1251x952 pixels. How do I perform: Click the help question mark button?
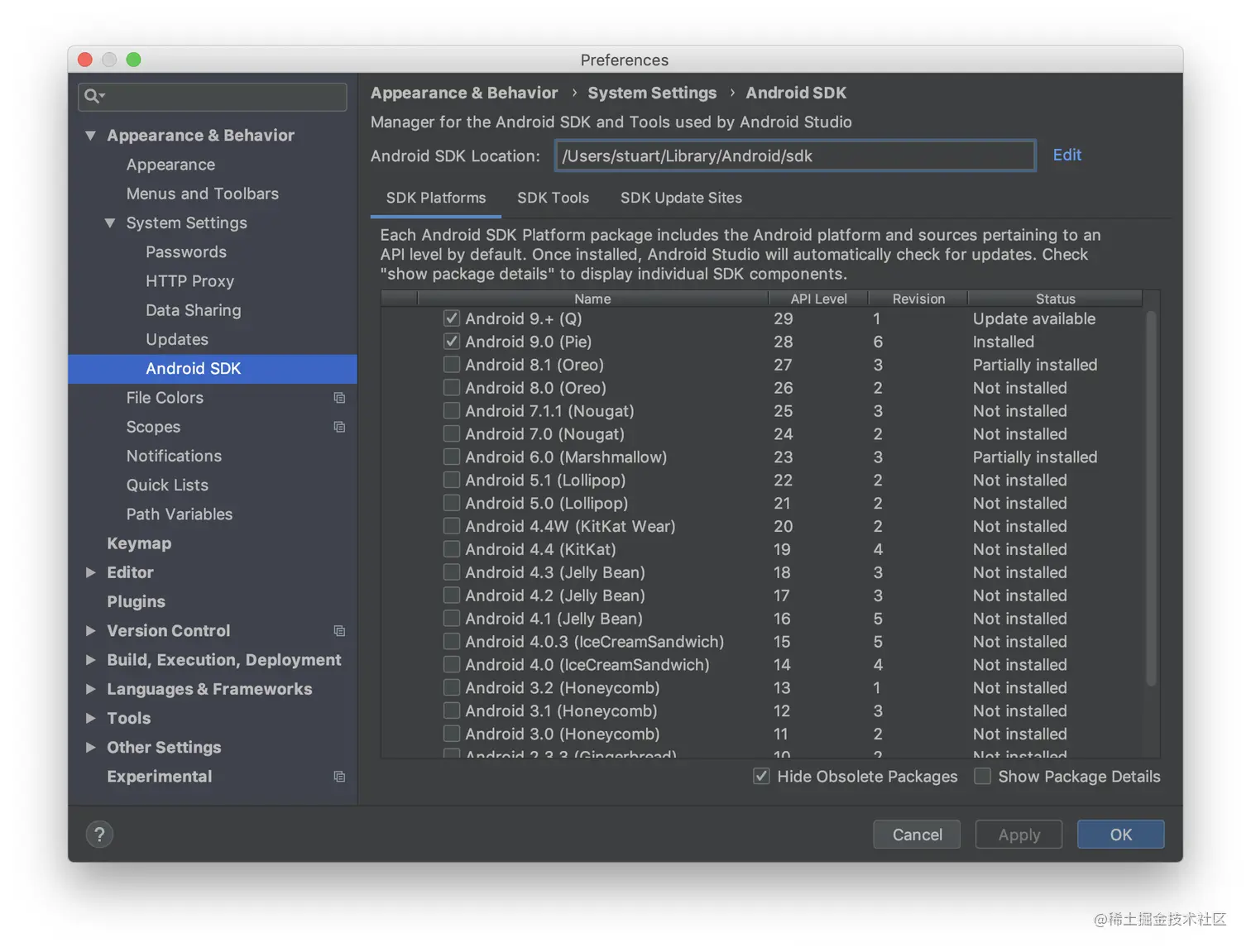click(x=99, y=835)
